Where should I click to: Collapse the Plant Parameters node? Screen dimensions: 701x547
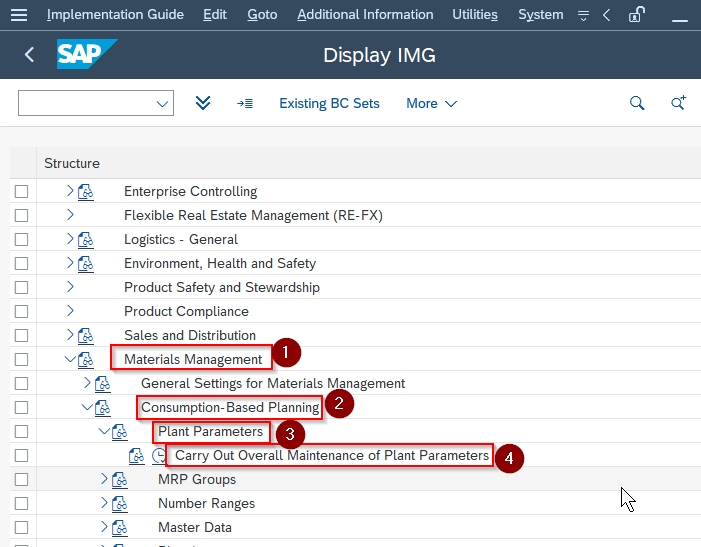pos(104,431)
